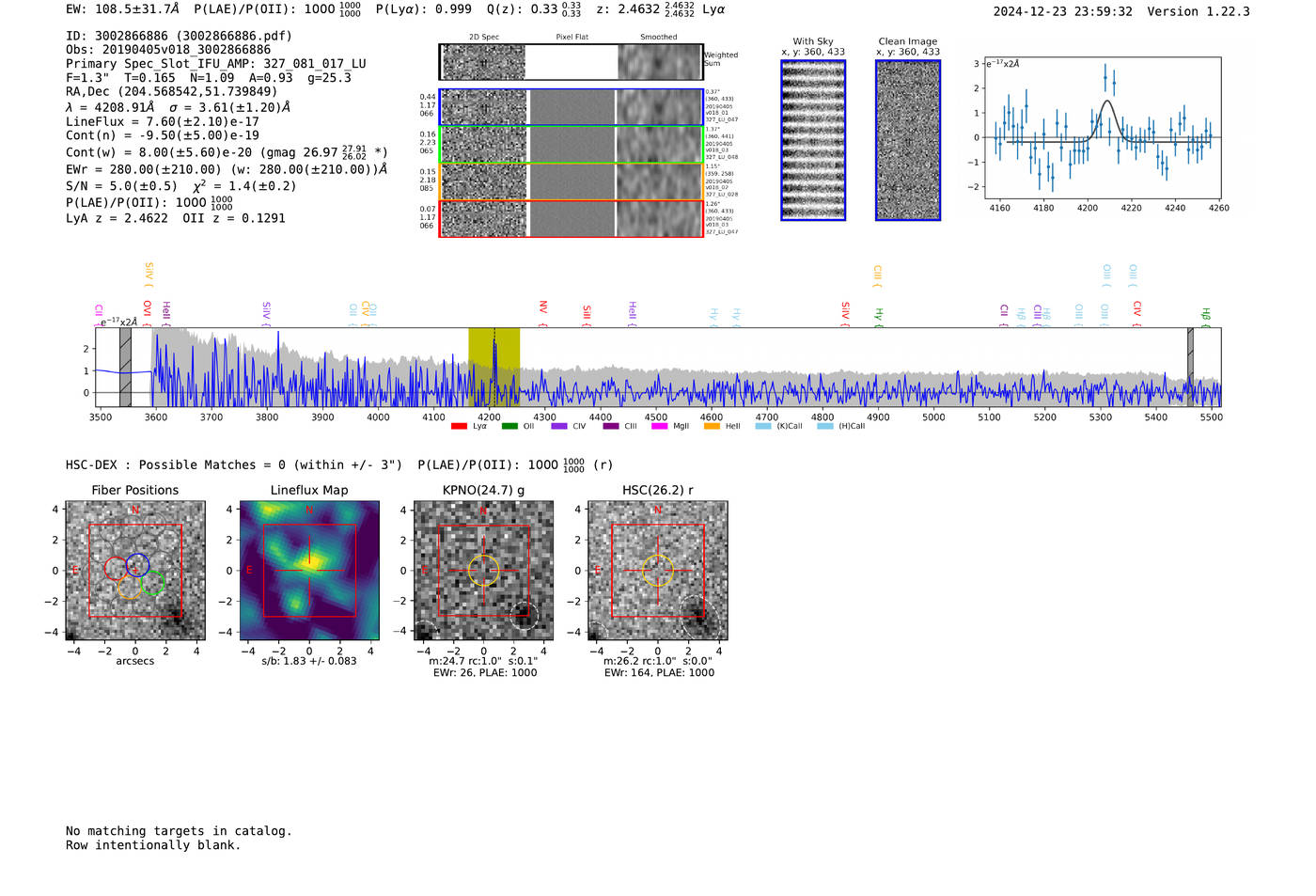Select the orange-bordered fiber cutout row
Image resolution: width=1316 pixels, height=896 pixels.
(572, 181)
